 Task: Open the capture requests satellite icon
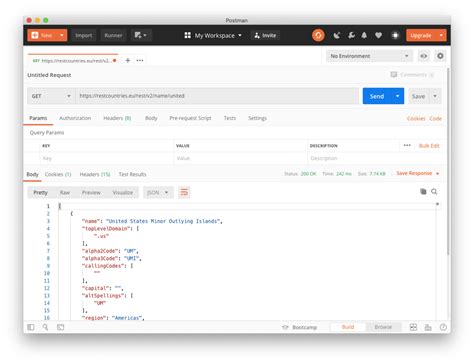[x=337, y=35]
